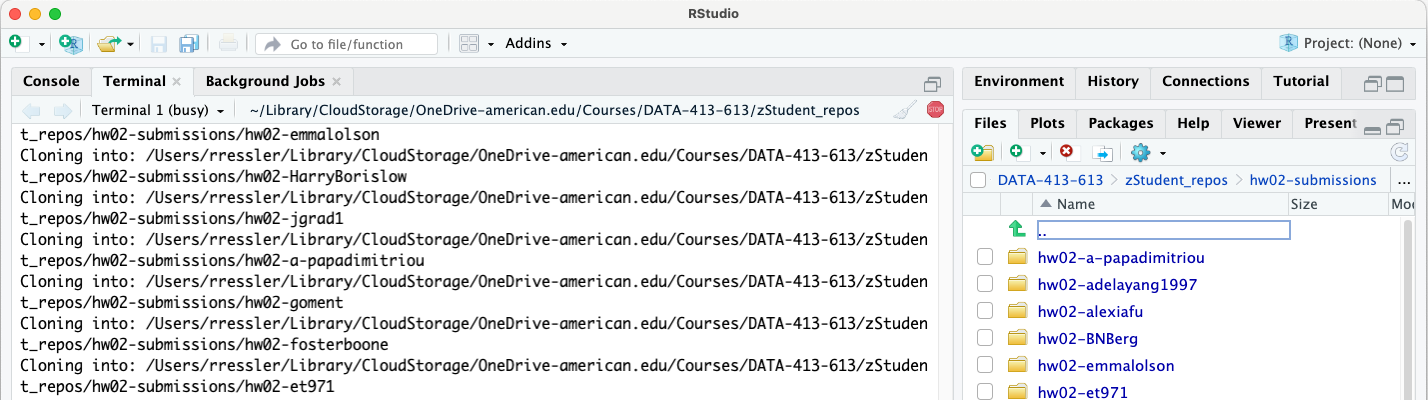Check the hw02-BNBerg checkbox
Image resolution: width=1428 pixels, height=400 pixels.
(x=985, y=338)
